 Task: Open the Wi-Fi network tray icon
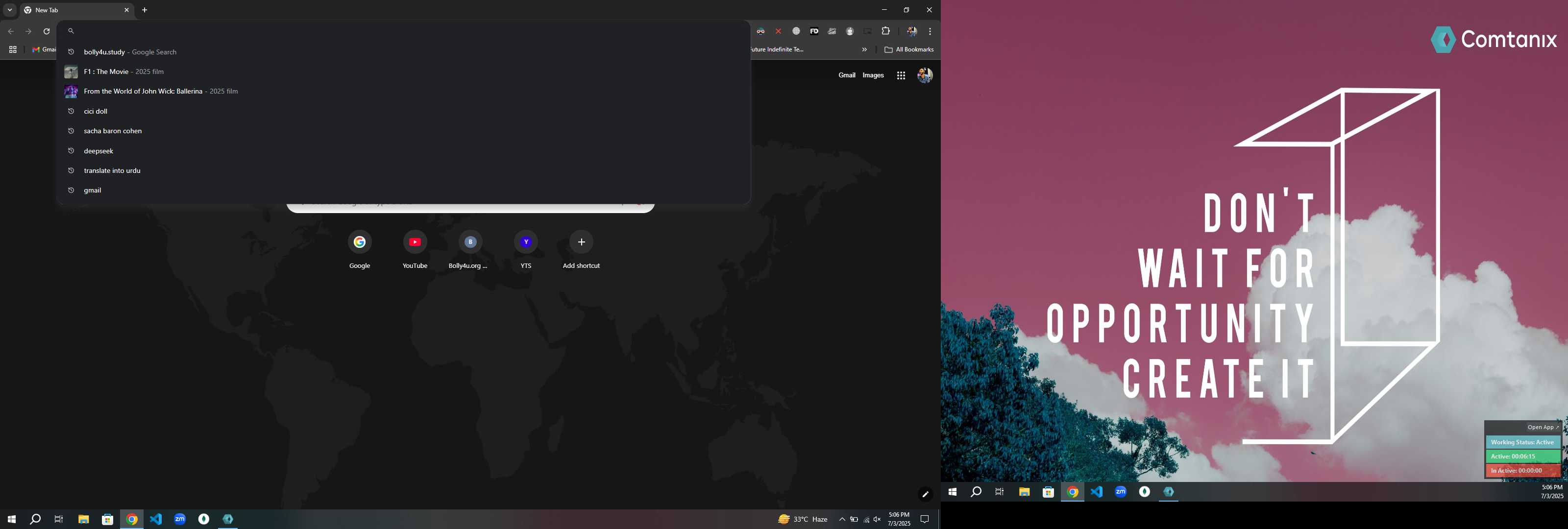[866, 519]
